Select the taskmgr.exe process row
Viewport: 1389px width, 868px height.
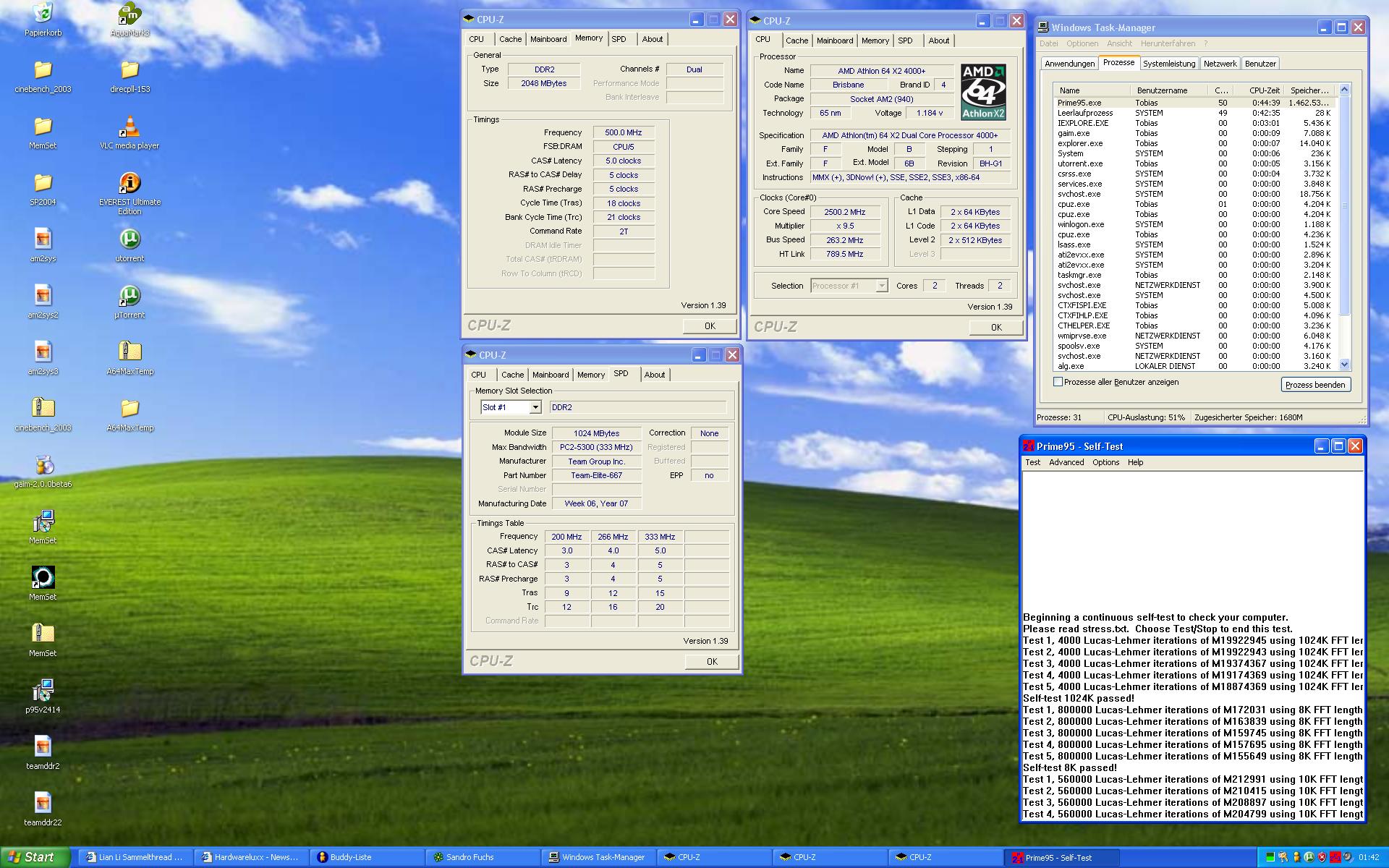[1196, 275]
